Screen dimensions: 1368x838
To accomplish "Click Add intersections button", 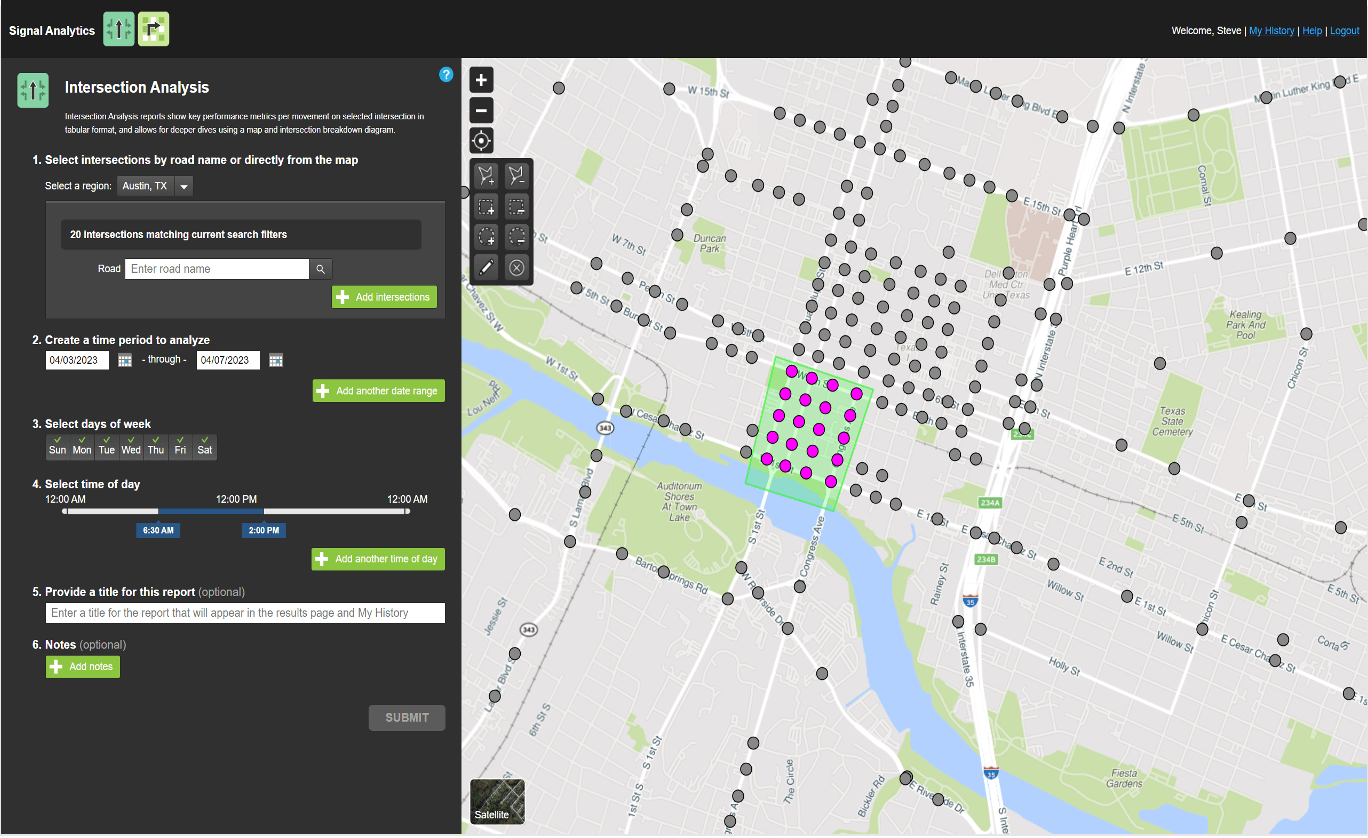I will [384, 297].
